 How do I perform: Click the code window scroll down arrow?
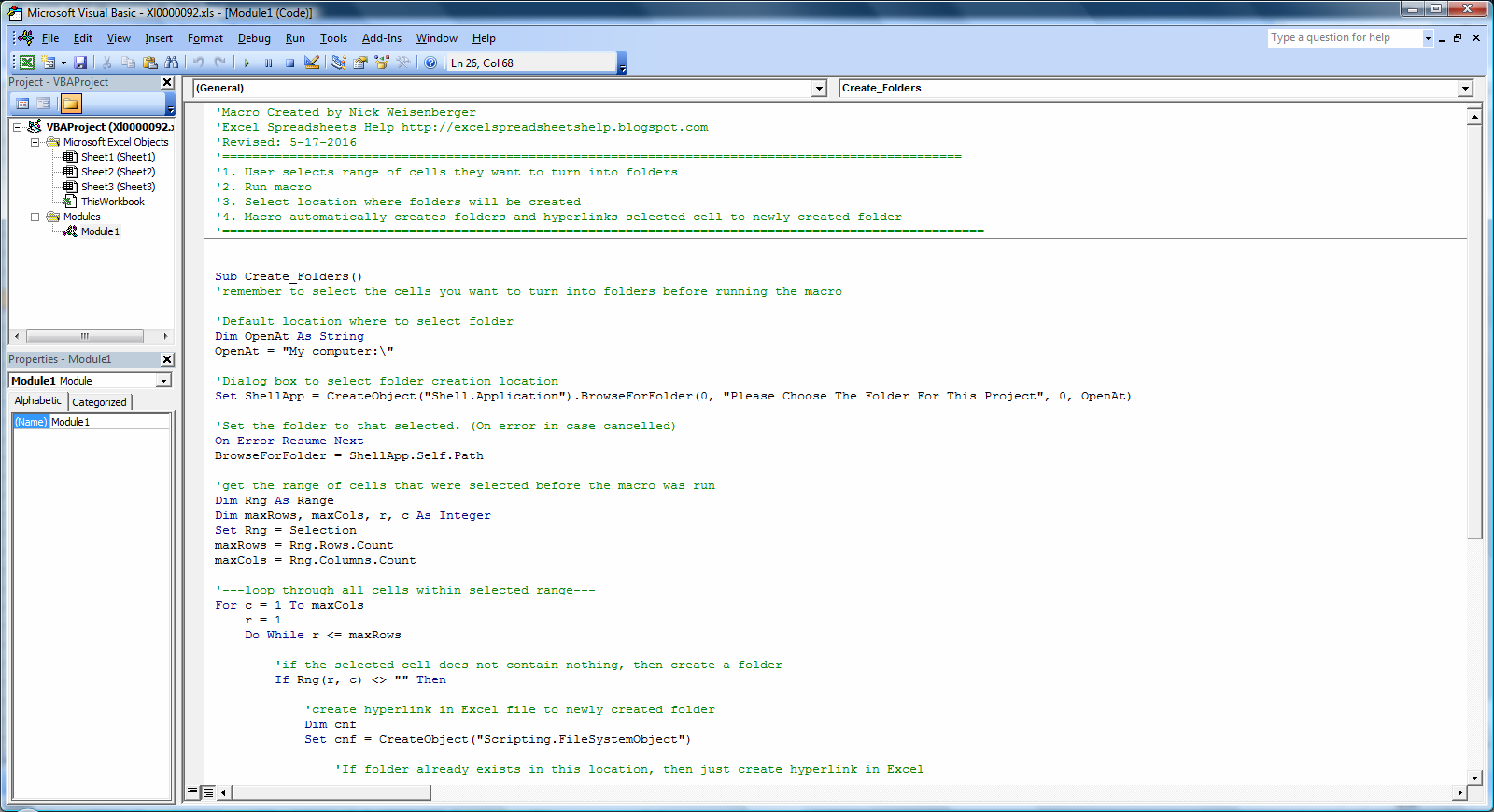(x=1474, y=777)
